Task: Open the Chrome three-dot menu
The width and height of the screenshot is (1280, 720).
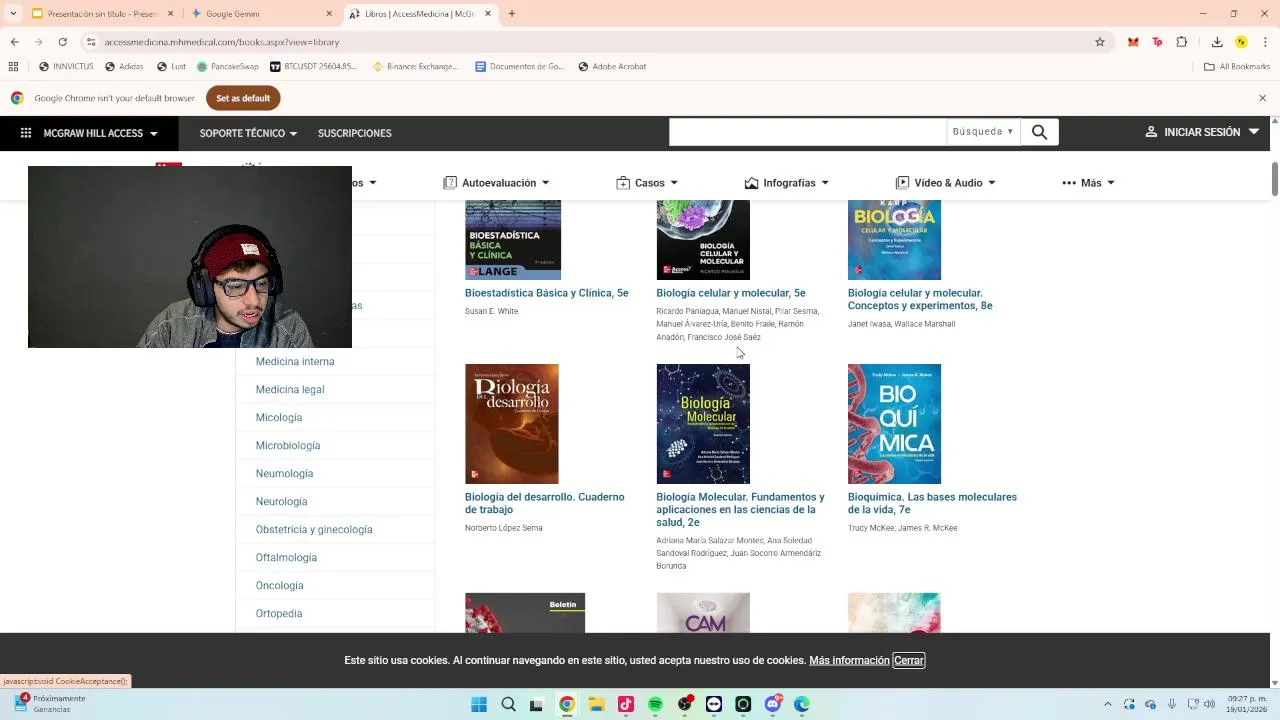Action: (1264, 42)
